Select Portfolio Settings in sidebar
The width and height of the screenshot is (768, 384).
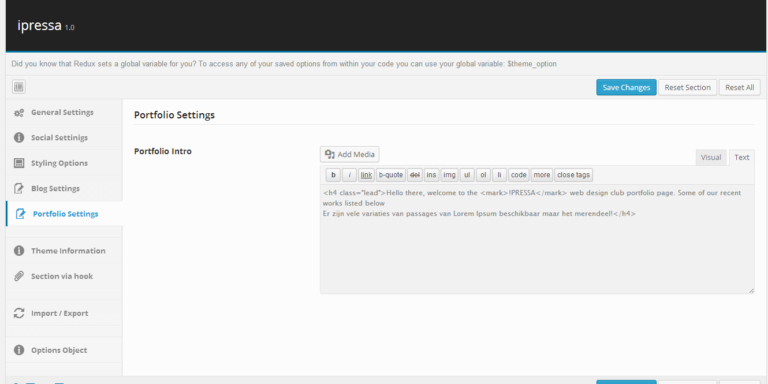pos(64,214)
